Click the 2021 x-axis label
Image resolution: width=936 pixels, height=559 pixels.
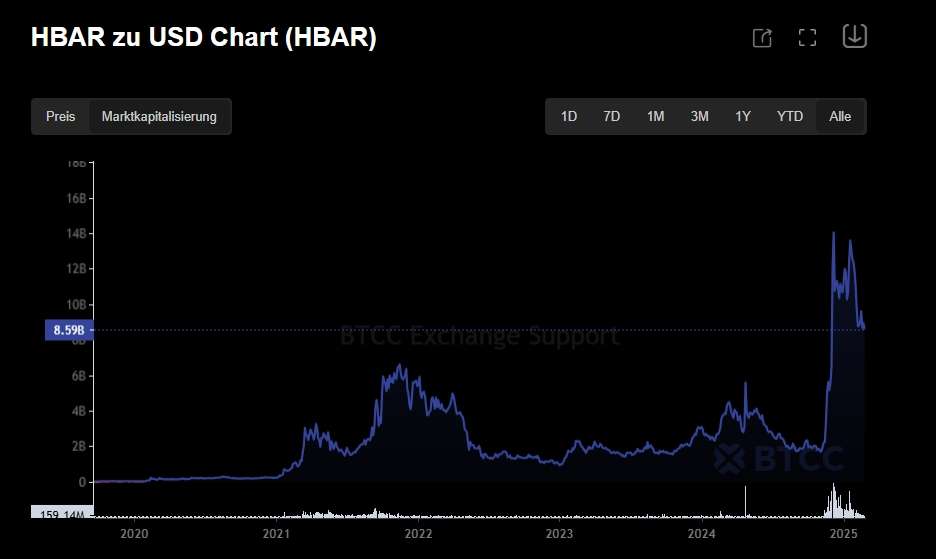[276, 533]
